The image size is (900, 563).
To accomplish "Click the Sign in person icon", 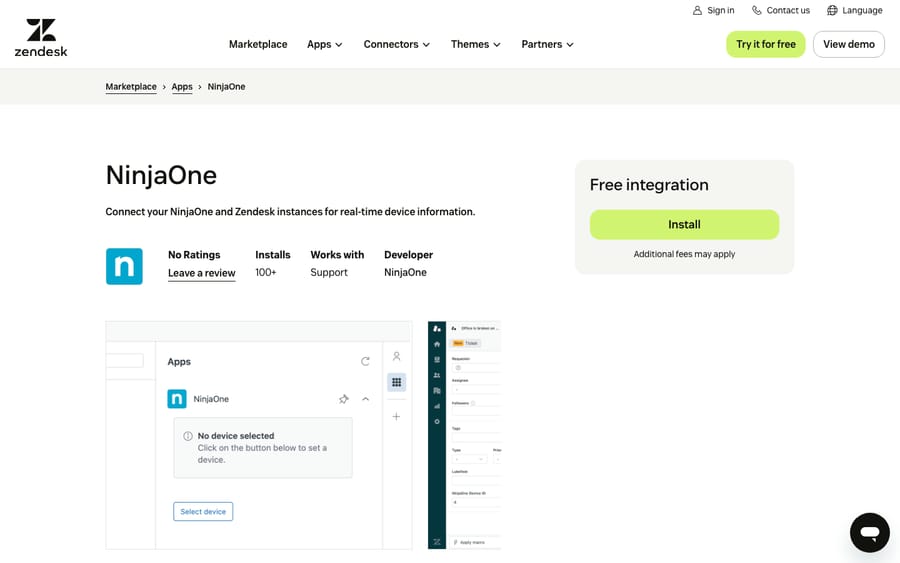I will (697, 10).
